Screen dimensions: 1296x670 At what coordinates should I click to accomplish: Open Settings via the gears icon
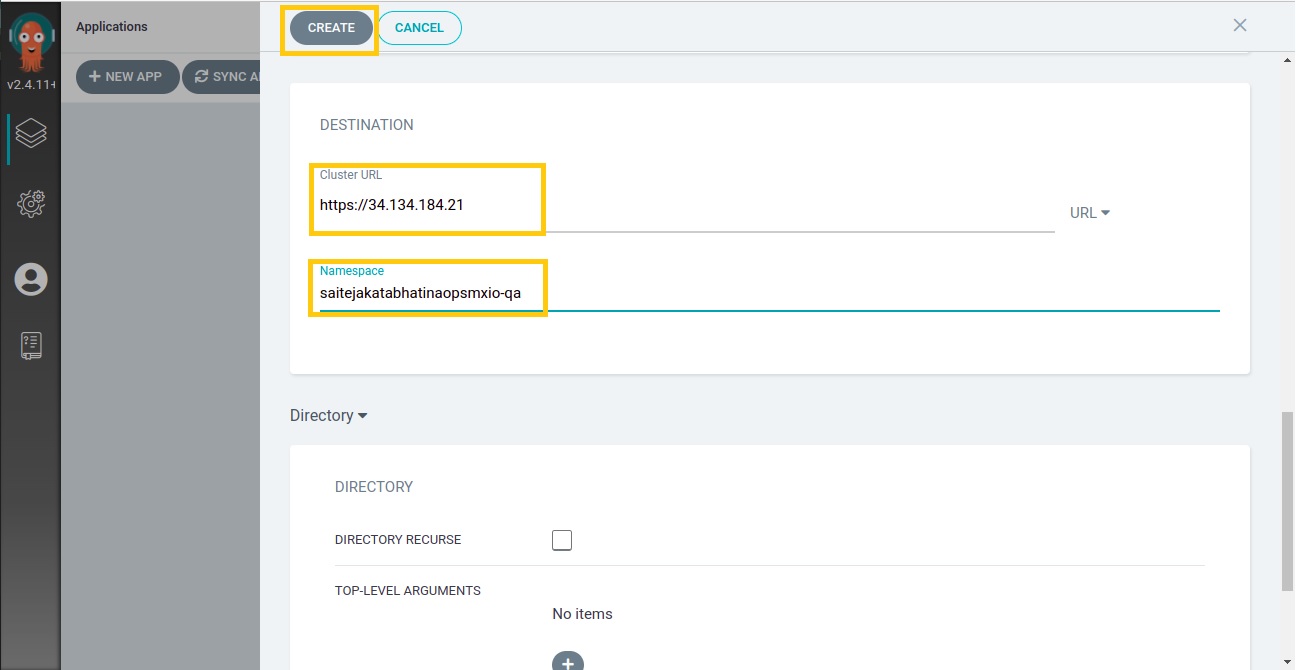[x=31, y=204]
